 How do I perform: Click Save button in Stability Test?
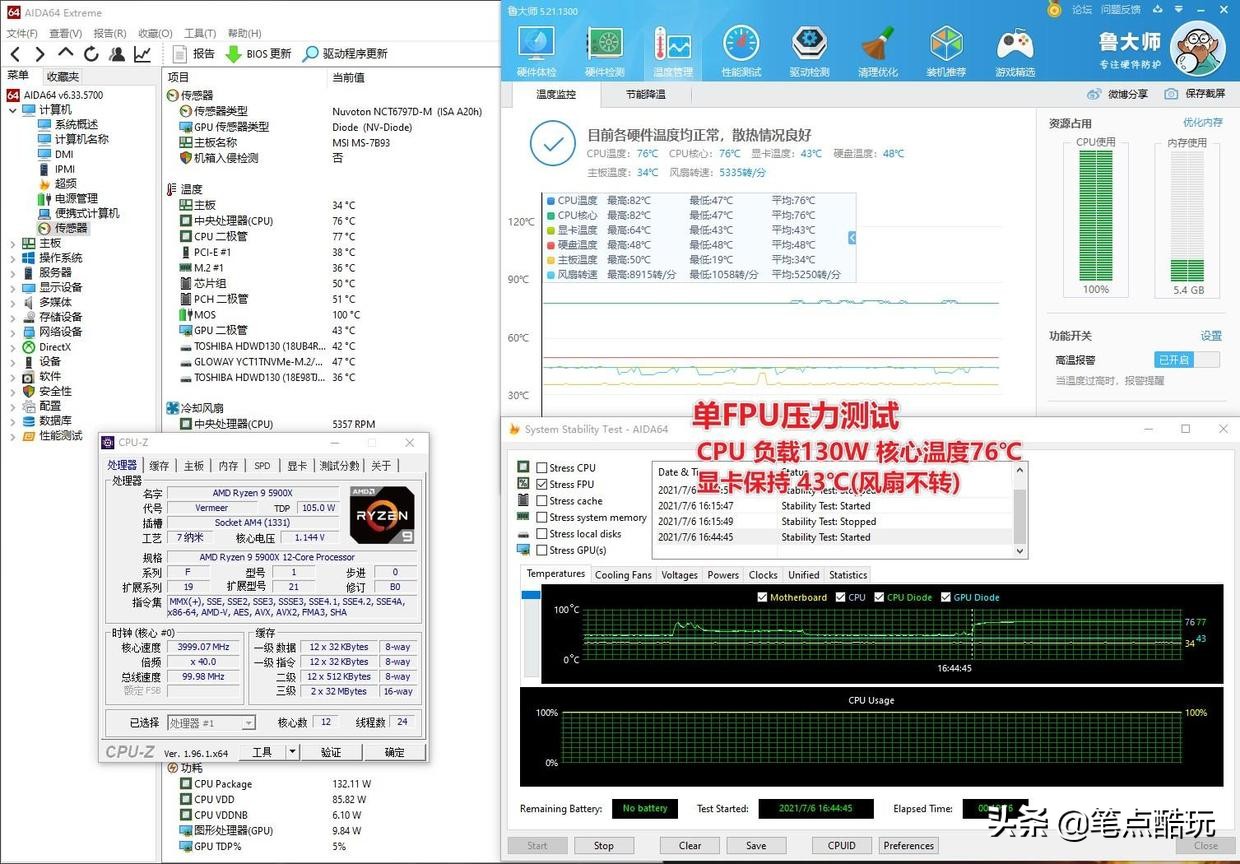[755, 845]
